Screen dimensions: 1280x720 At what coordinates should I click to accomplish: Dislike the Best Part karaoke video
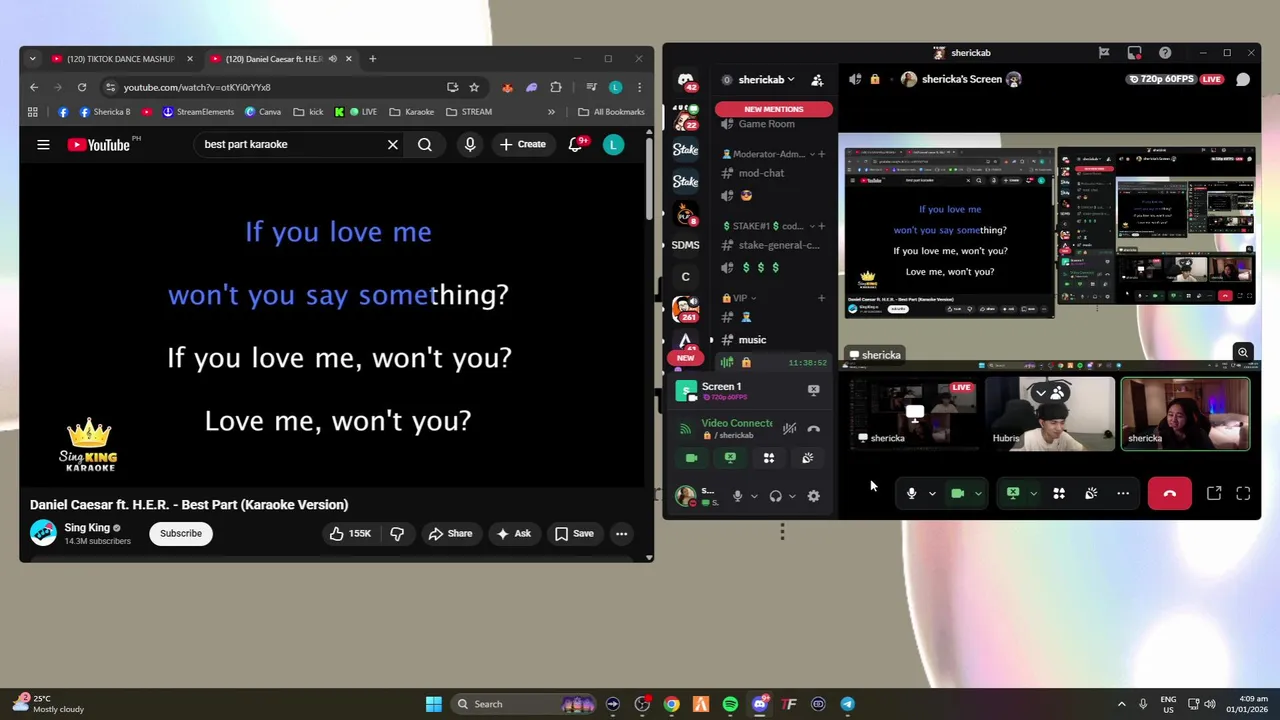click(x=397, y=533)
